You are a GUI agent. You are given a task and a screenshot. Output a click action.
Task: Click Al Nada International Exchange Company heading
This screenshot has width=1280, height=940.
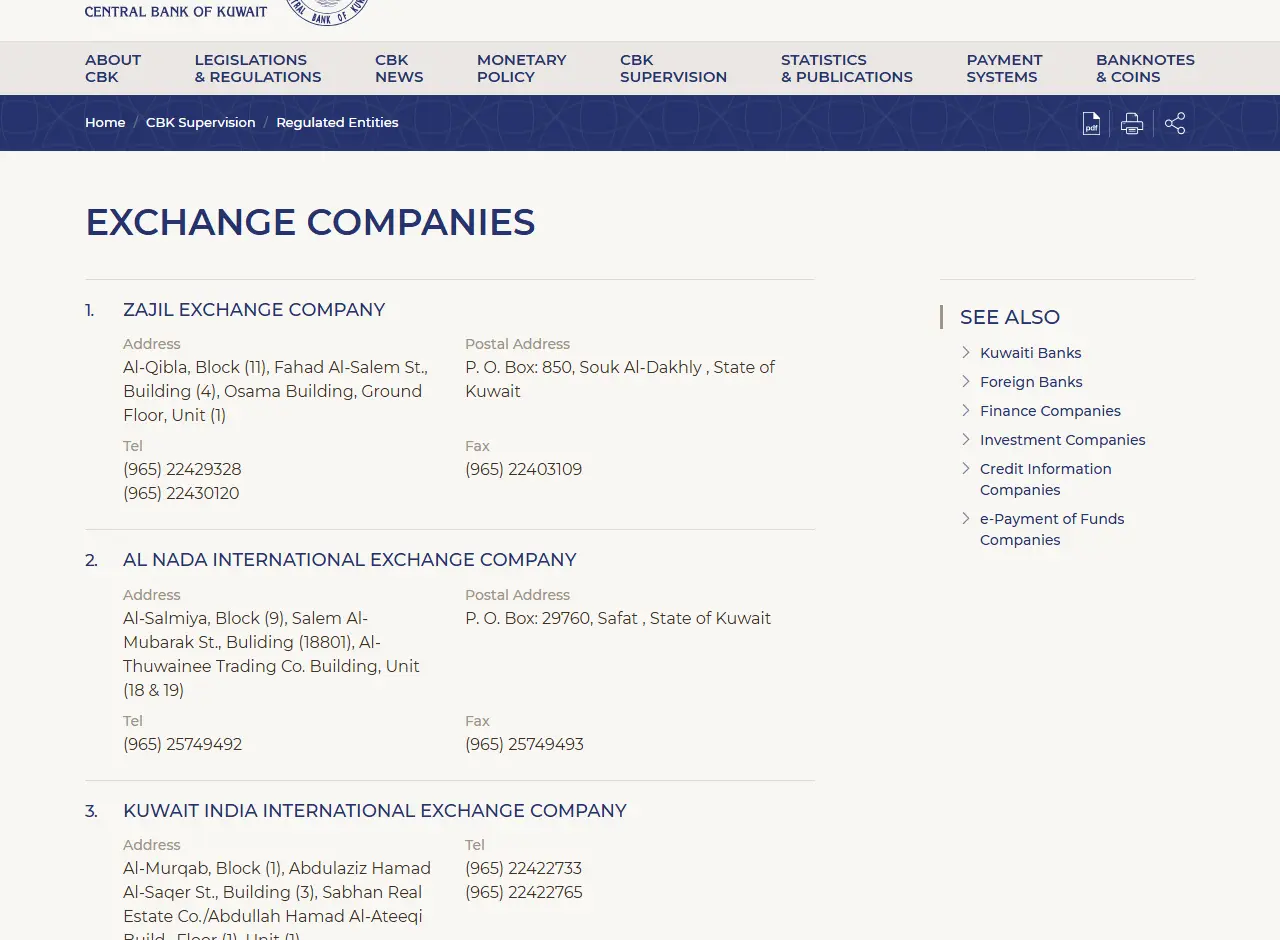(350, 560)
